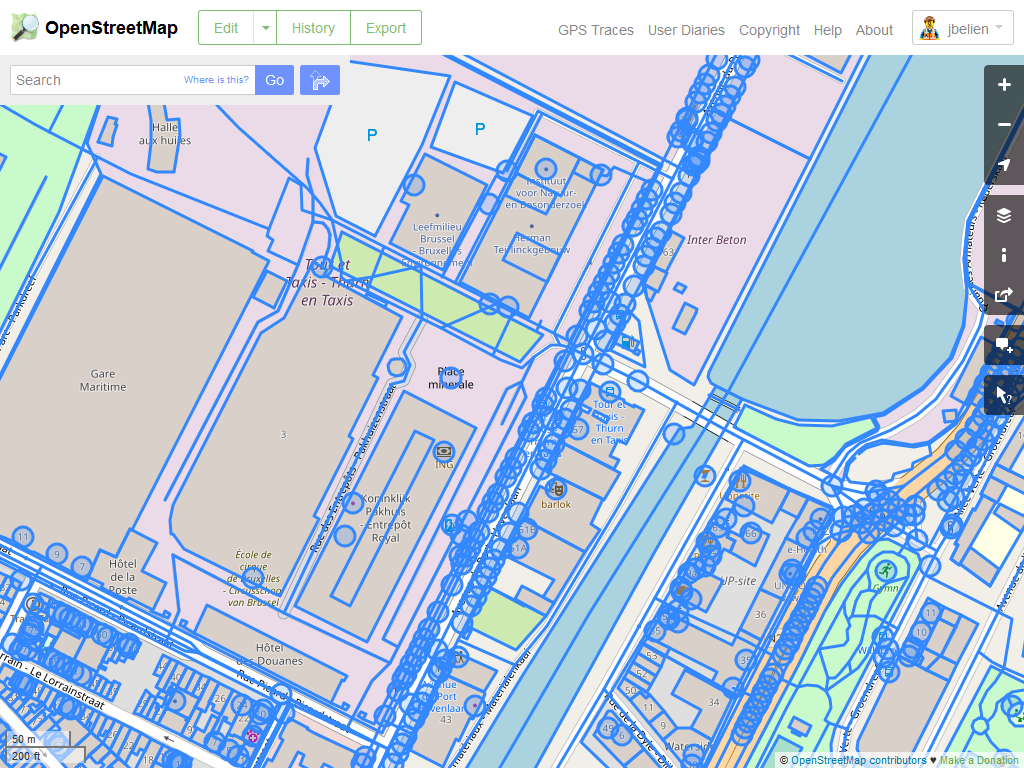Open the Export tab
This screenshot has height=768, width=1024.
pyautogui.click(x=385, y=28)
